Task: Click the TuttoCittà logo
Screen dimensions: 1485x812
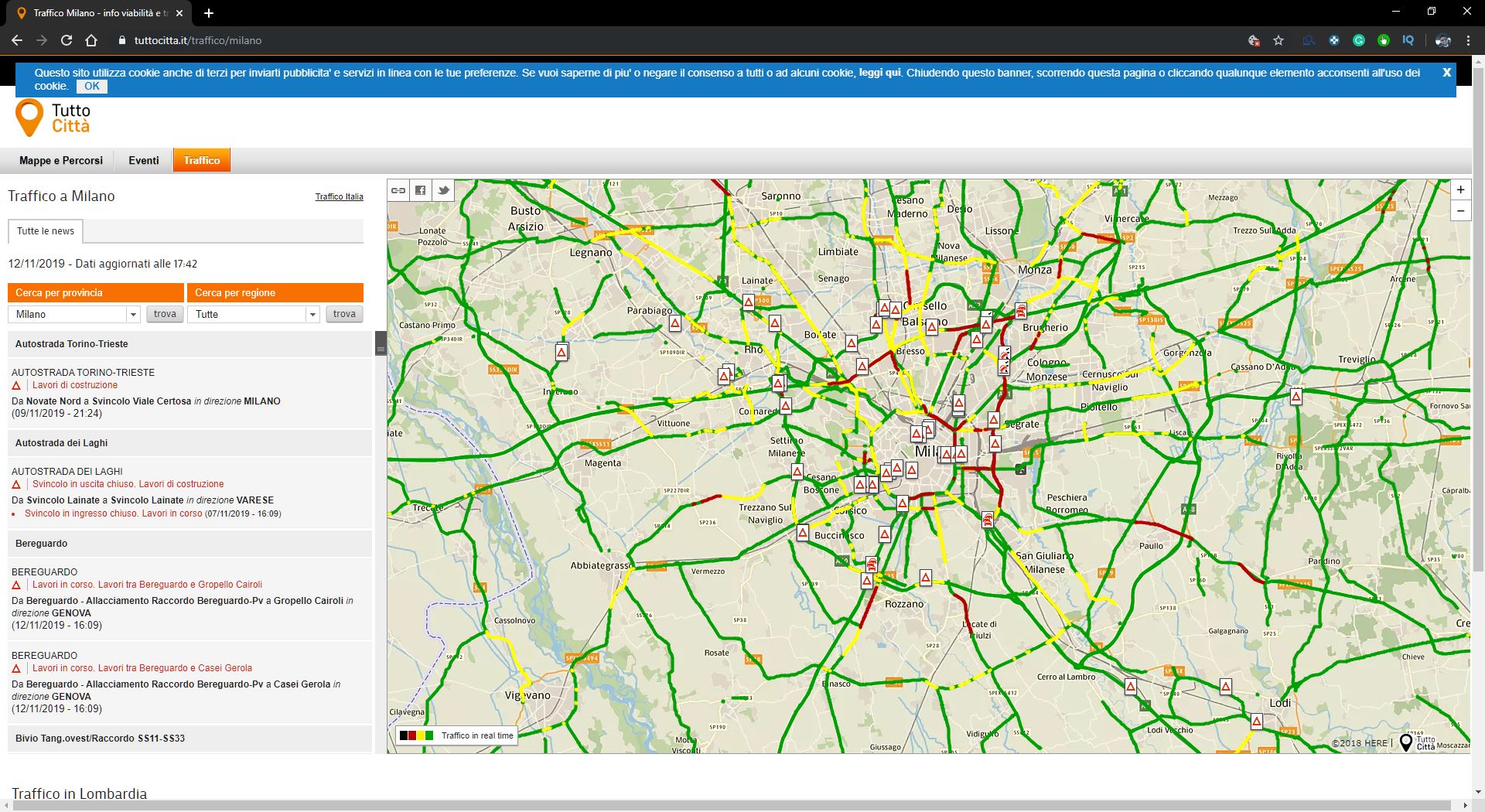Action: 53,118
